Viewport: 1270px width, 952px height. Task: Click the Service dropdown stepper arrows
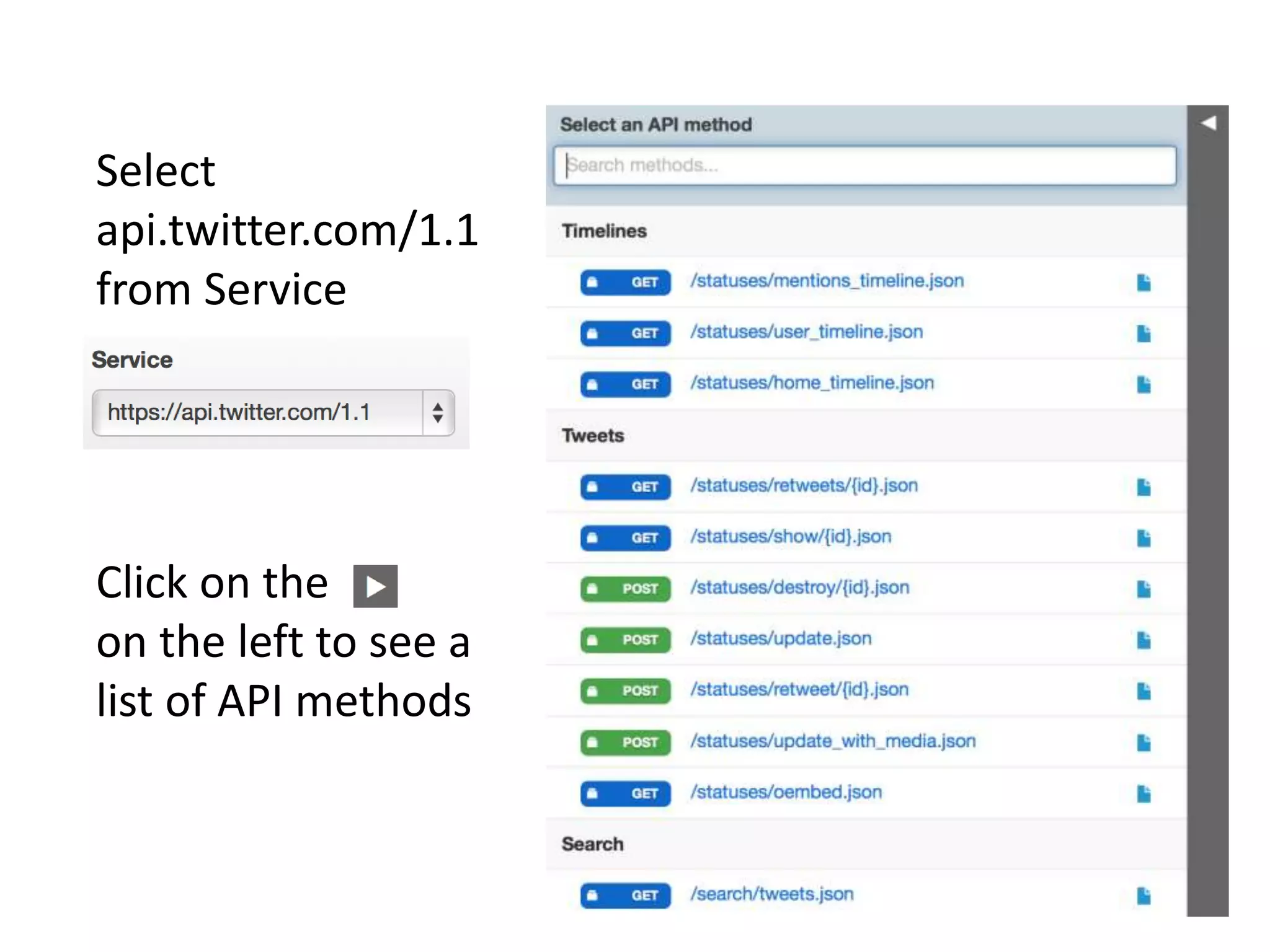(x=438, y=413)
